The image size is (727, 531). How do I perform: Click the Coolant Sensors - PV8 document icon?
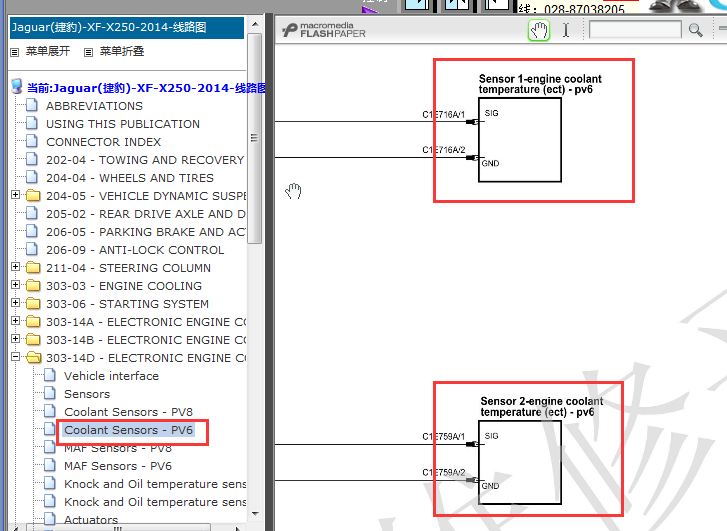pos(50,411)
